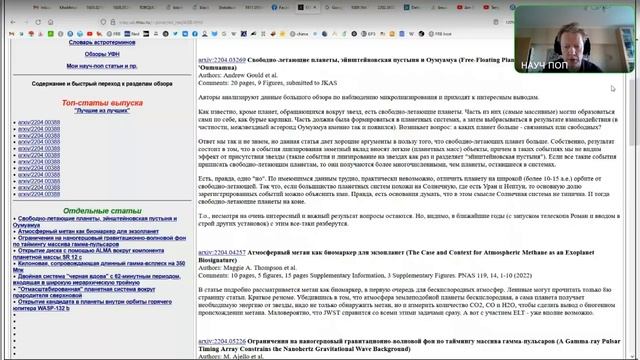Open the browser home page
The width and height of the screenshot is (640, 360).
51,22
